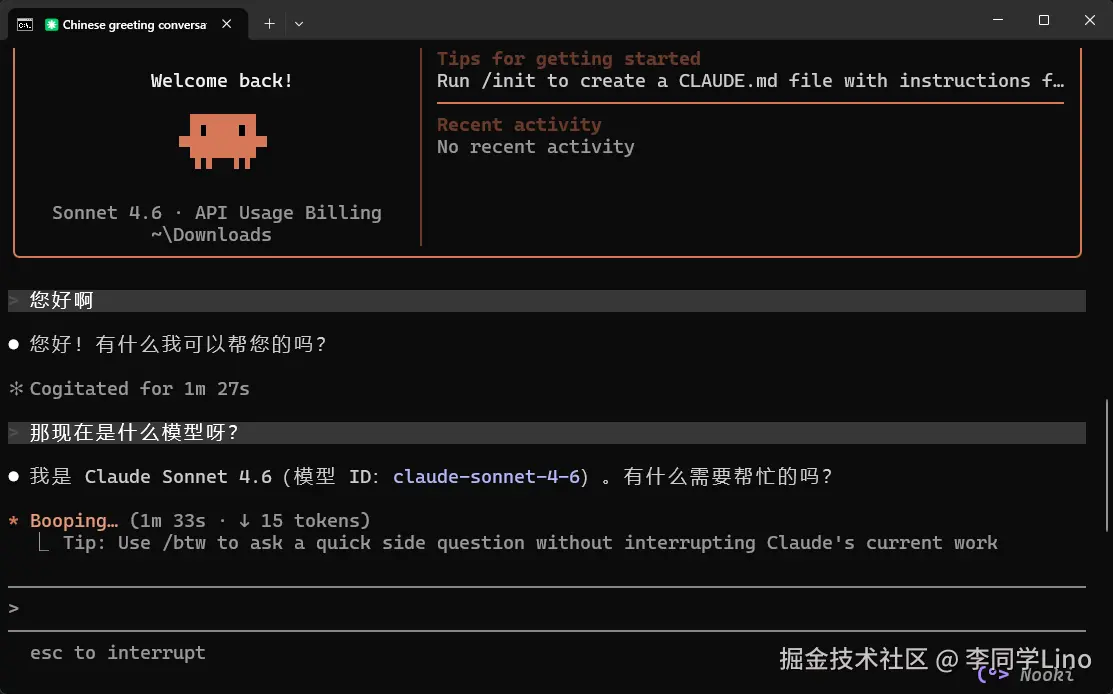Click the orange pixel mascot icon
Image resolution: width=1113 pixels, height=694 pixels.
[222, 141]
